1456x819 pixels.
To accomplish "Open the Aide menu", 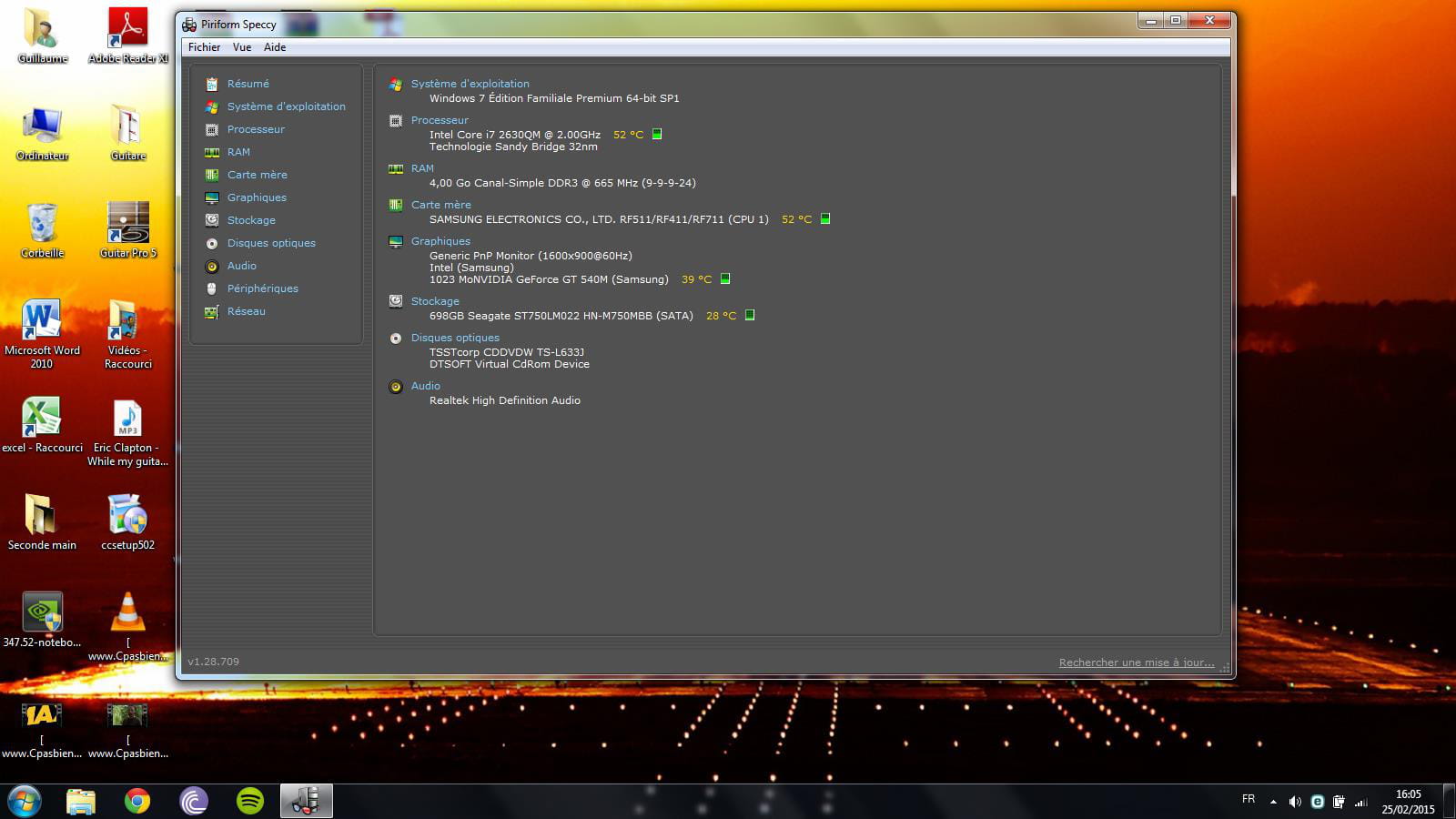I will (x=275, y=47).
